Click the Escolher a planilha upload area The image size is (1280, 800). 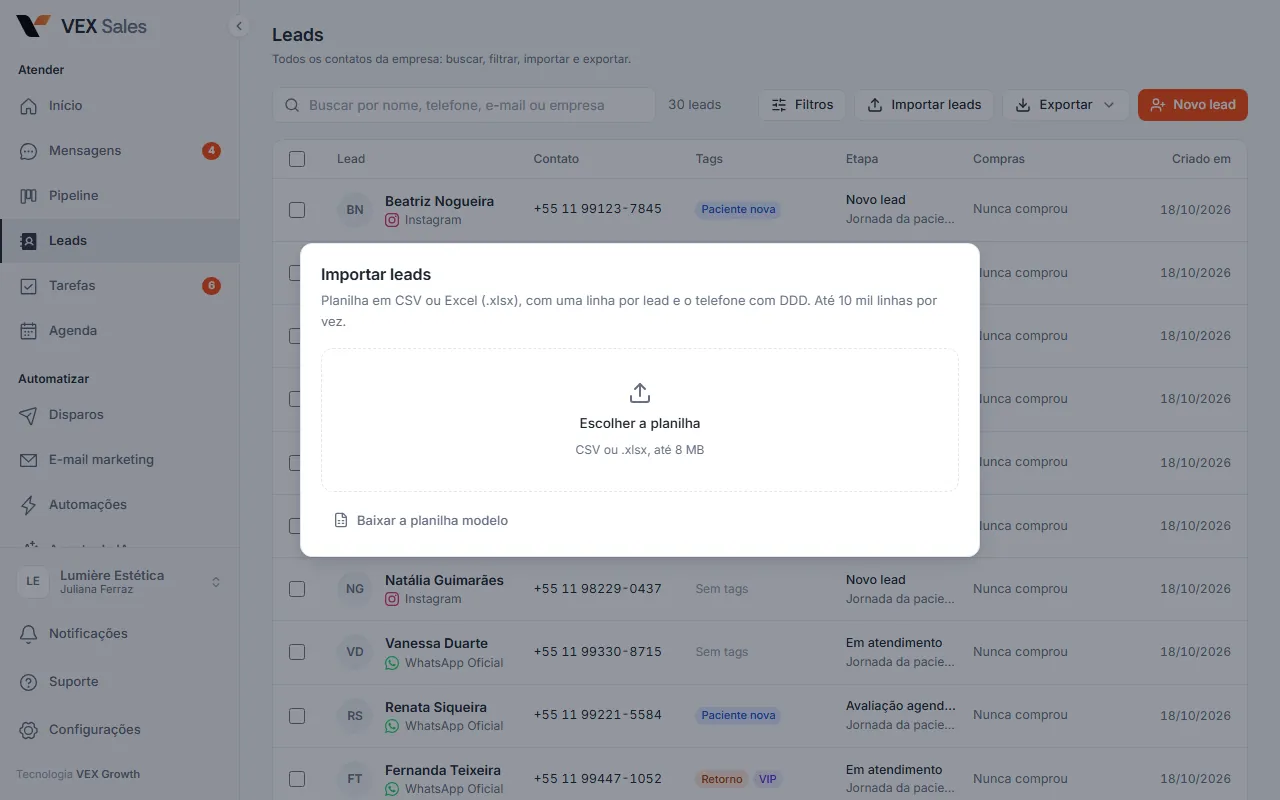tap(640, 420)
